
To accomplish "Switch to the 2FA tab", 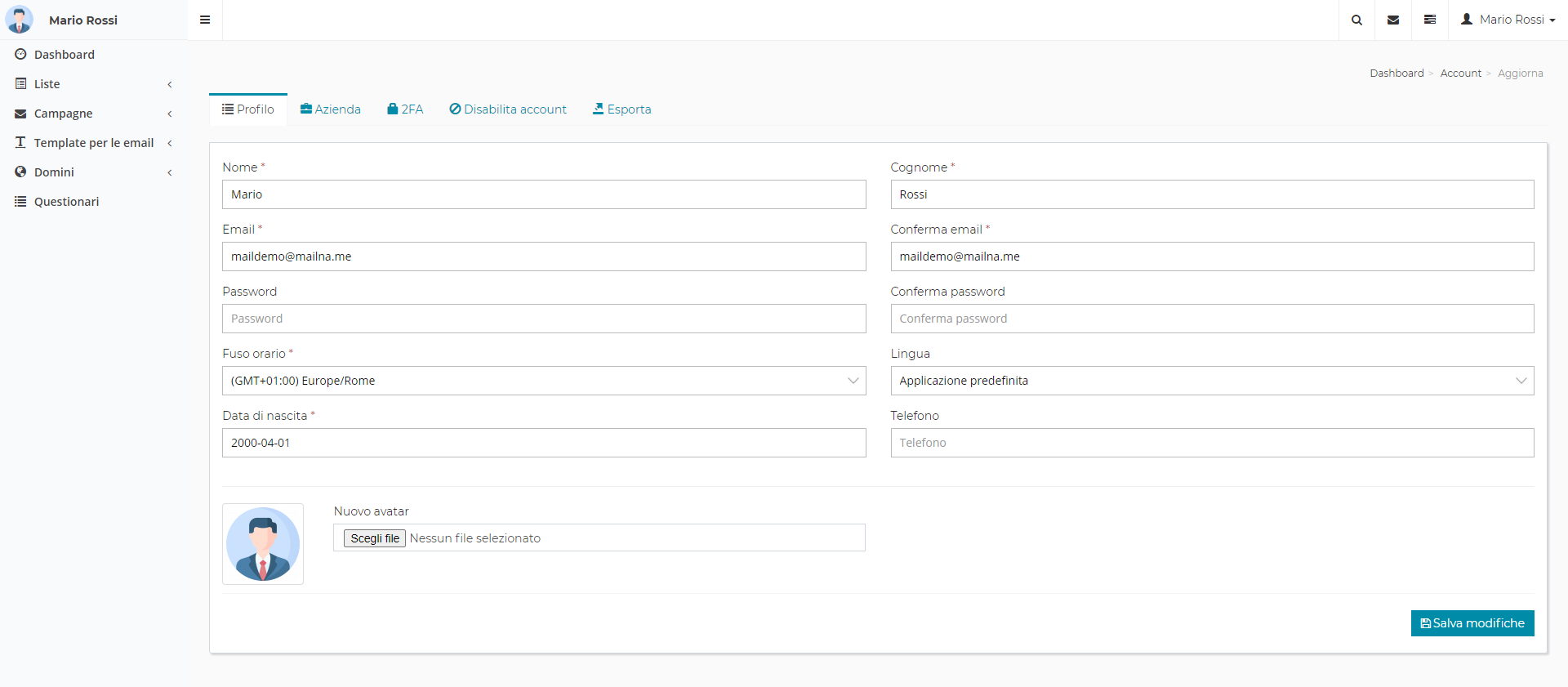I will (405, 109).
